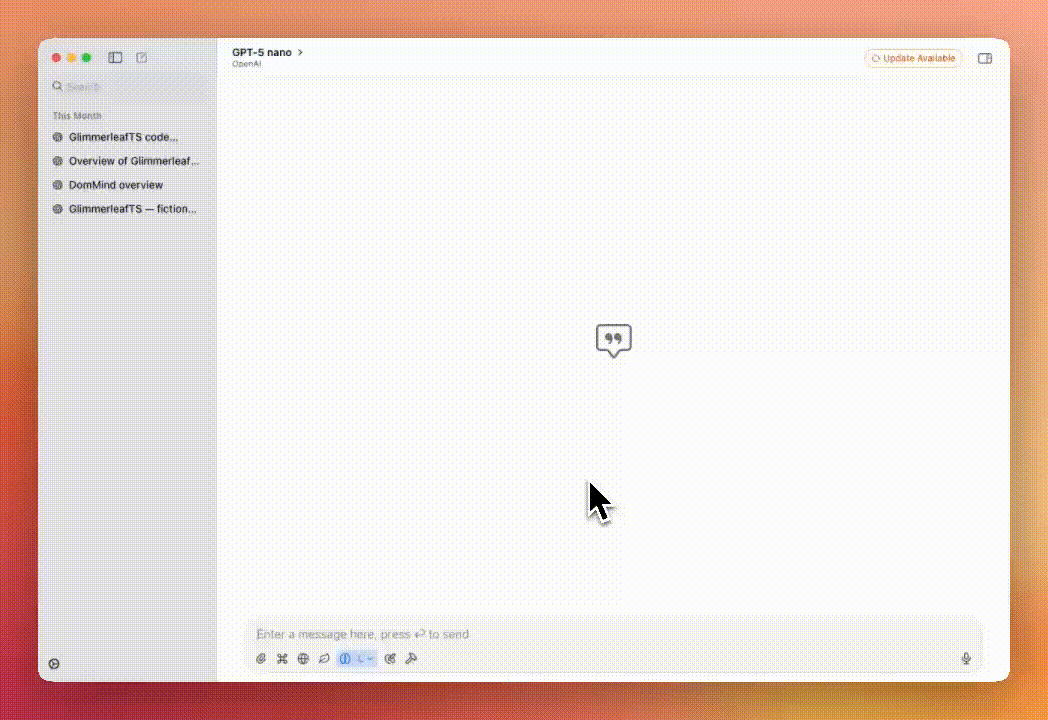Open the GPT-5 nano model selector
This screenshot has height=720, width=1048.
[267, 52]
